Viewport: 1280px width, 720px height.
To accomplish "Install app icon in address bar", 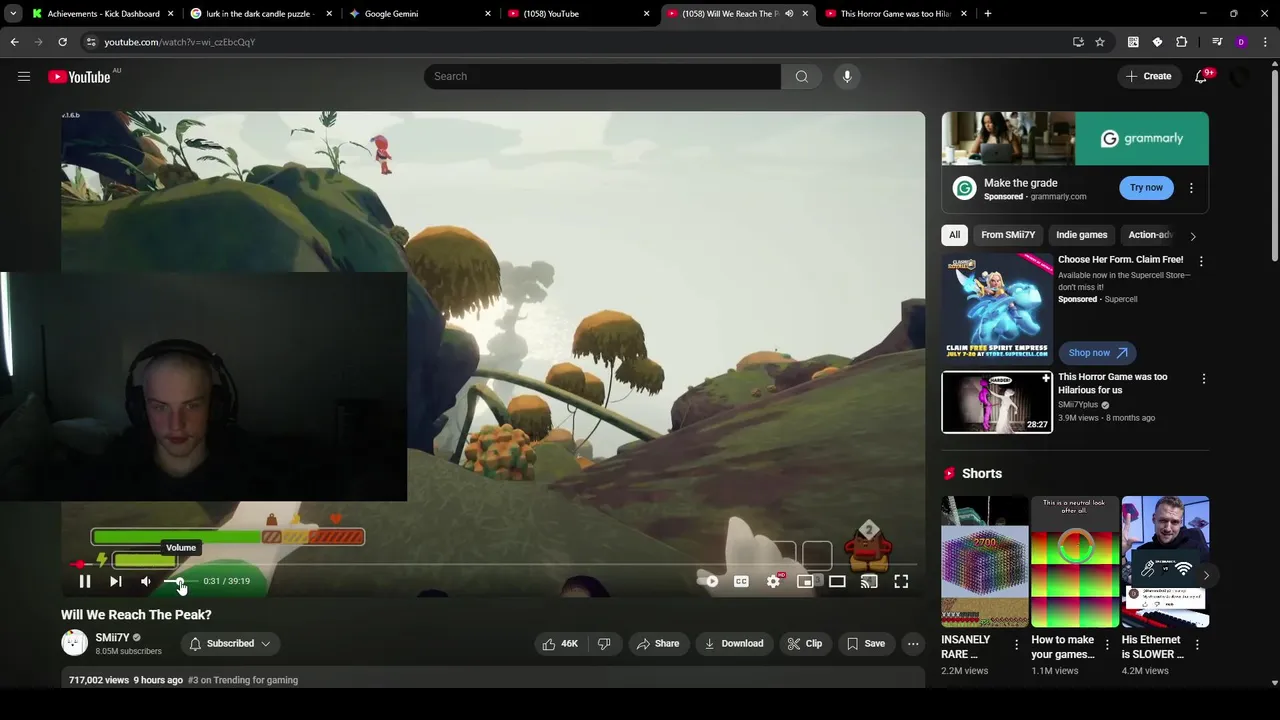I will [x=1078, y=42].
